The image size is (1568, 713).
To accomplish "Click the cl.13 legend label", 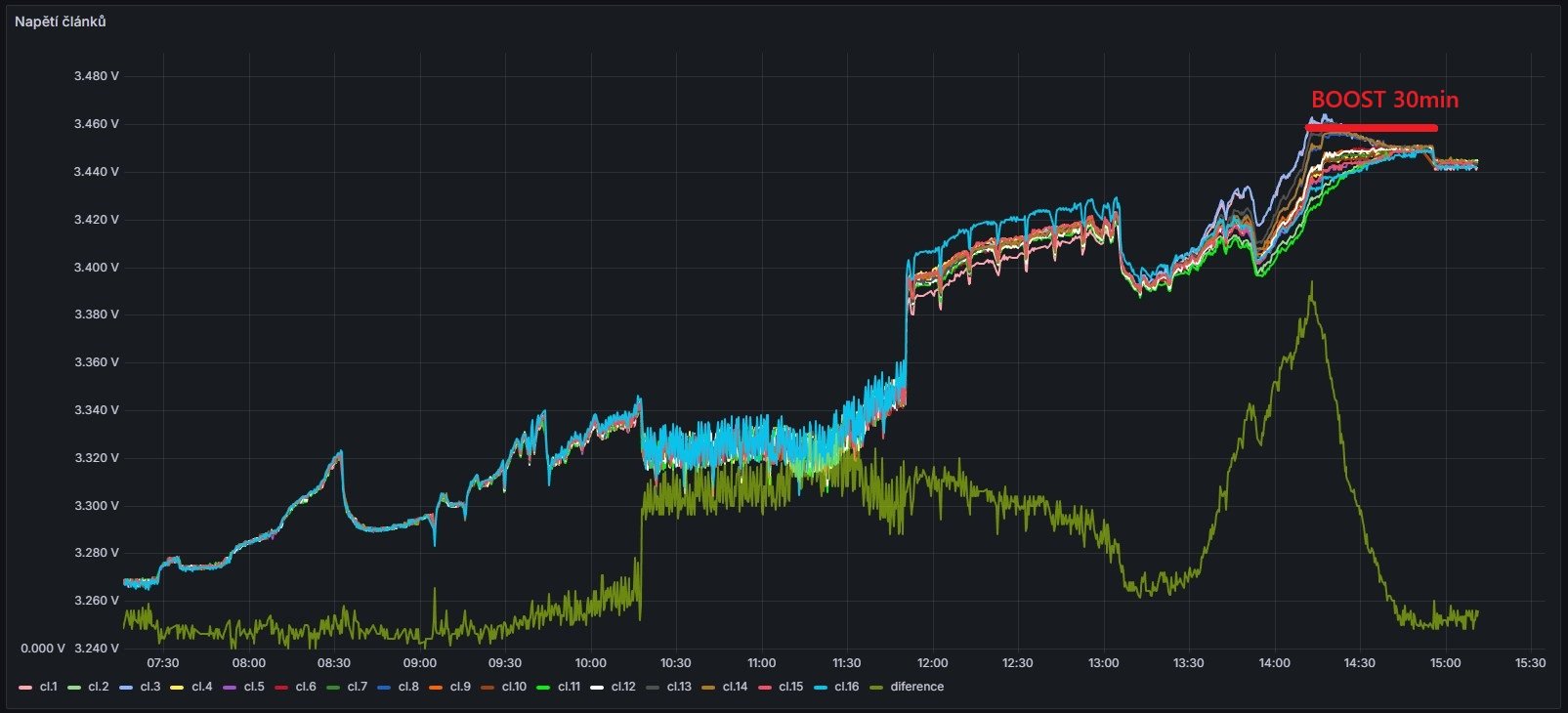I will pyautogui.click(x=679, y=687).
